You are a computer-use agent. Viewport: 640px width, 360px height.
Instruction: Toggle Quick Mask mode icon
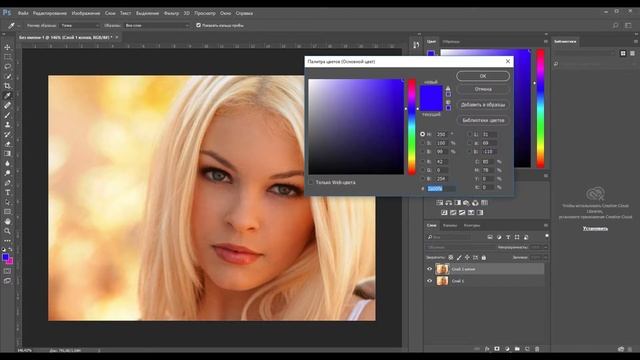click(7, 271)
